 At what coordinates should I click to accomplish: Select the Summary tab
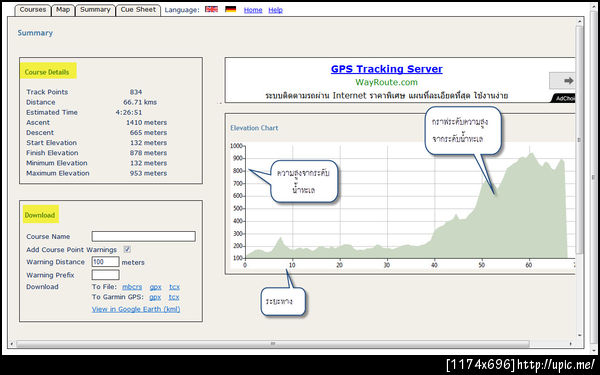pos(95,10)
